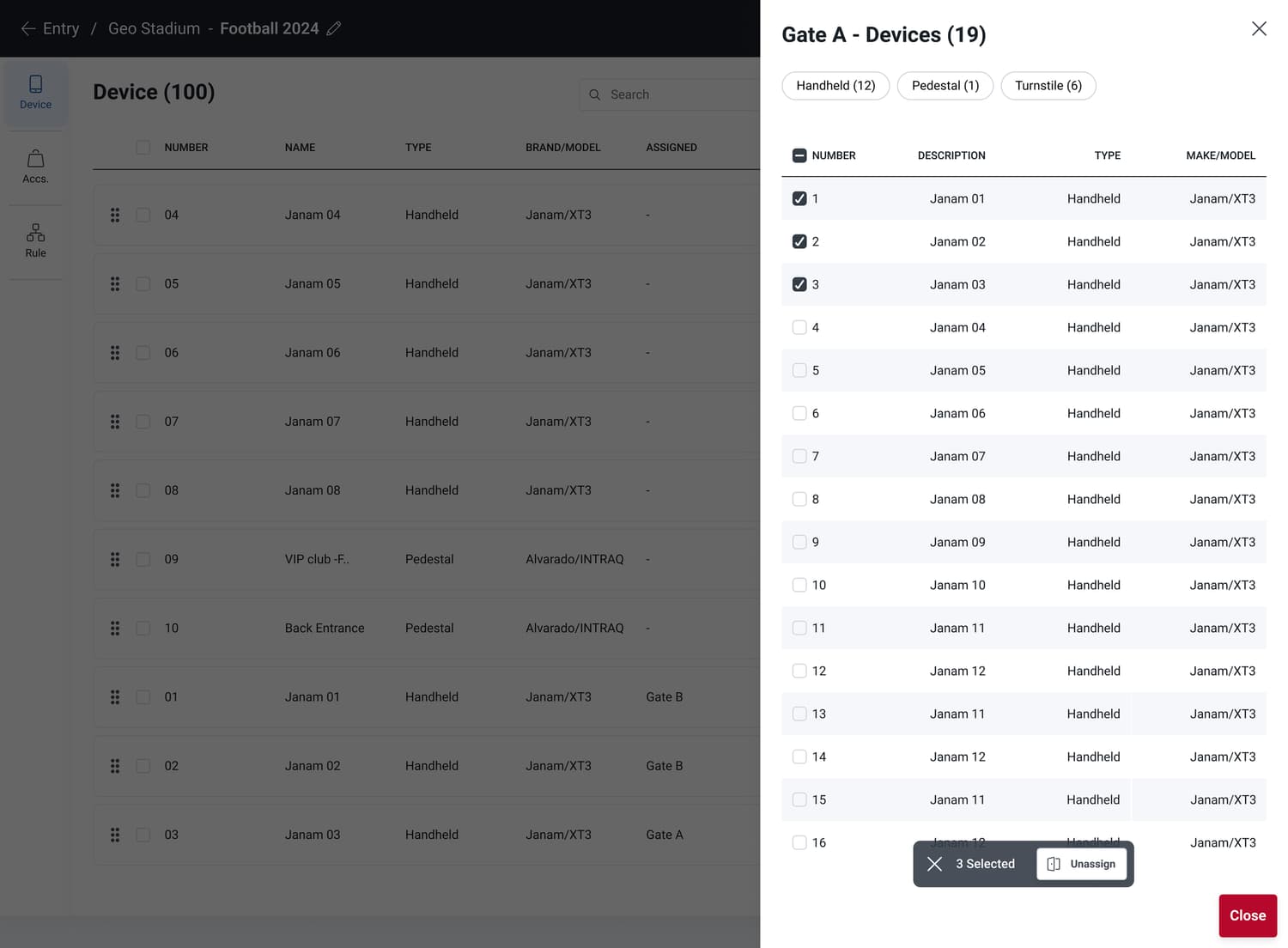The width and height of the screenshot is (1288, 948).
Task: Sort by ASSIGNED column header
Action: coord(671,148)
